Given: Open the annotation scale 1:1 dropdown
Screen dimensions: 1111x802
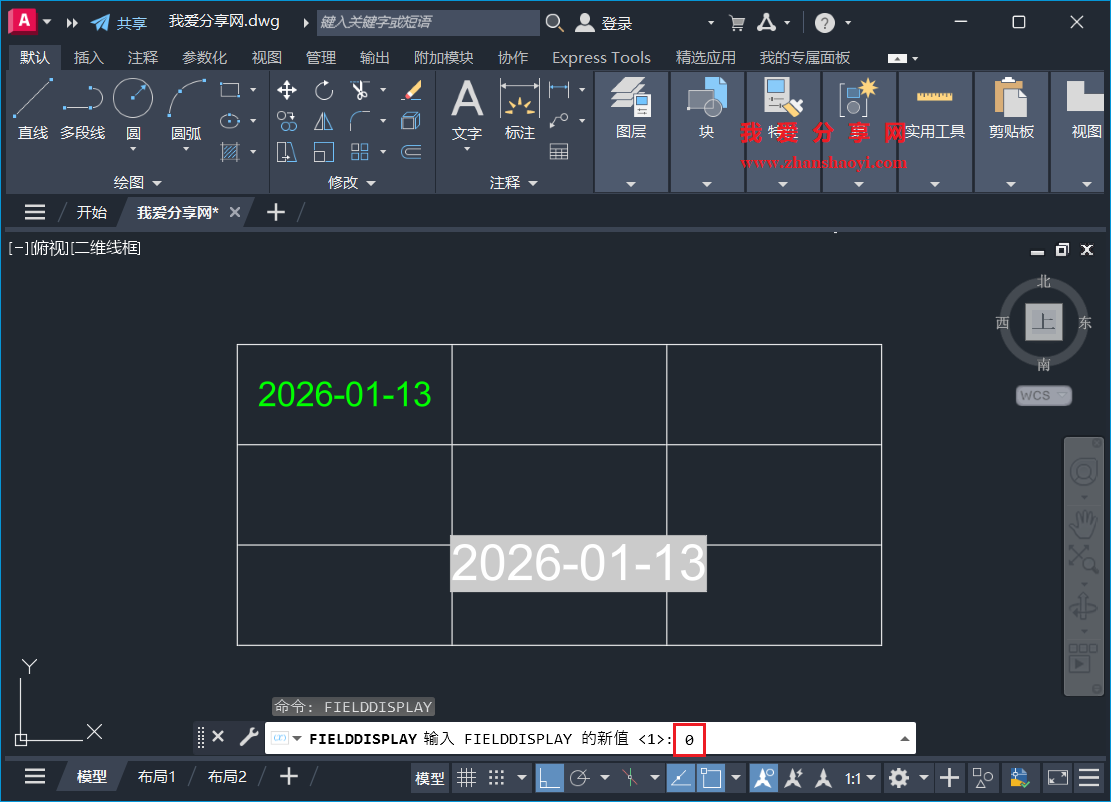Looking at the screenshot, I should pos(868,777).
